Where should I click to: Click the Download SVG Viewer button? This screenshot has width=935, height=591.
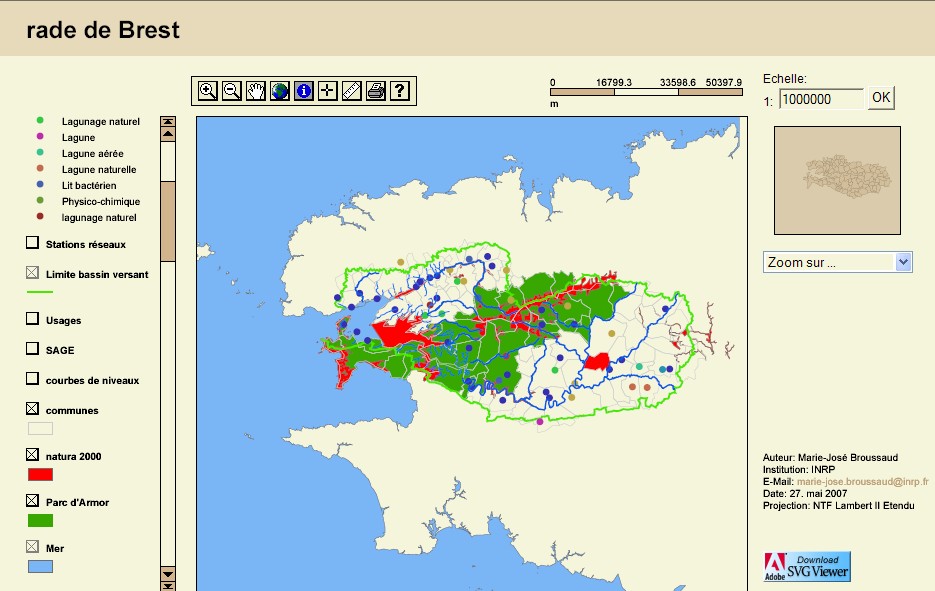[807, 567]
